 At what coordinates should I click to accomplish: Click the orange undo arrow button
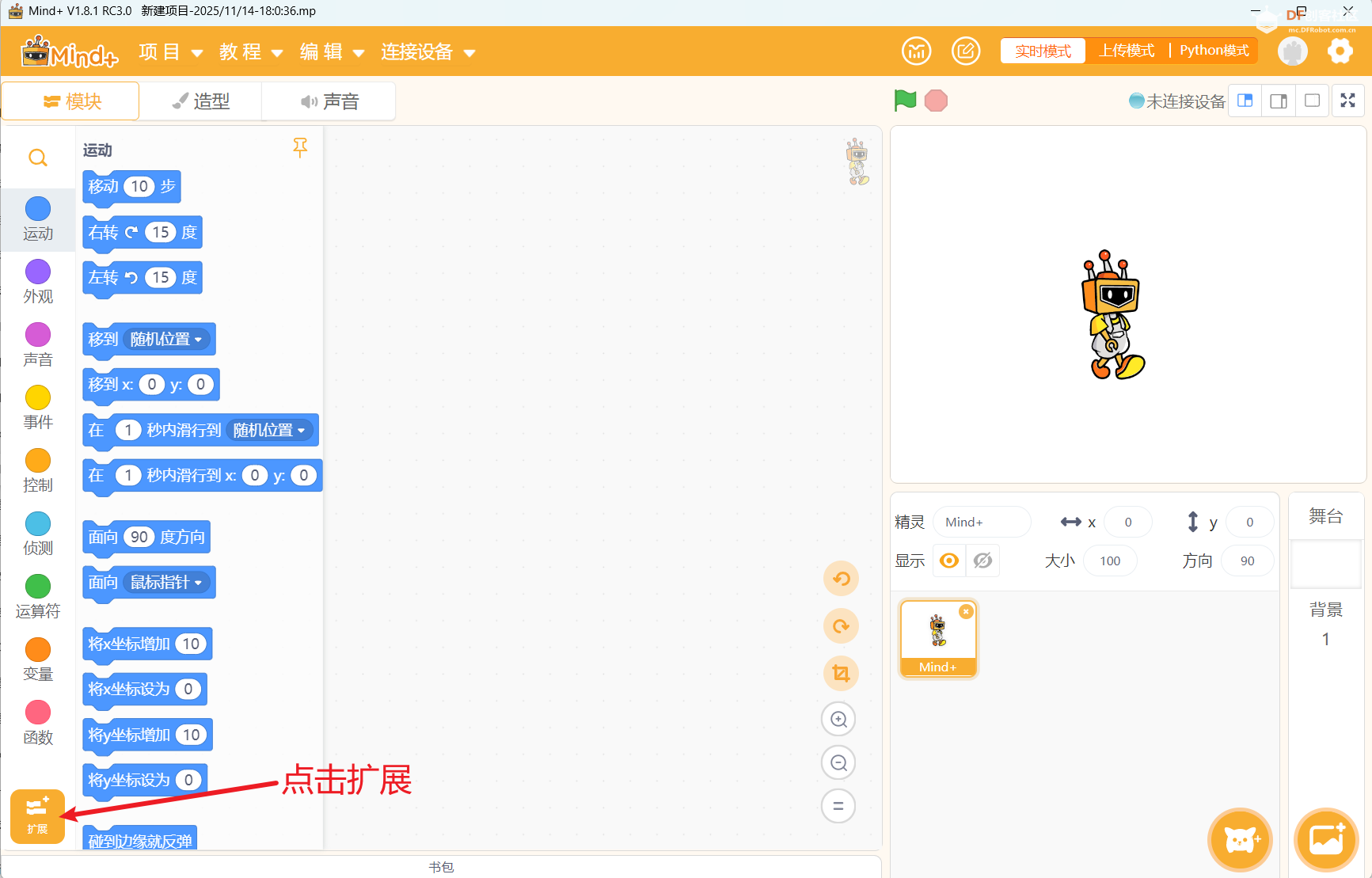tap(841, 579)
